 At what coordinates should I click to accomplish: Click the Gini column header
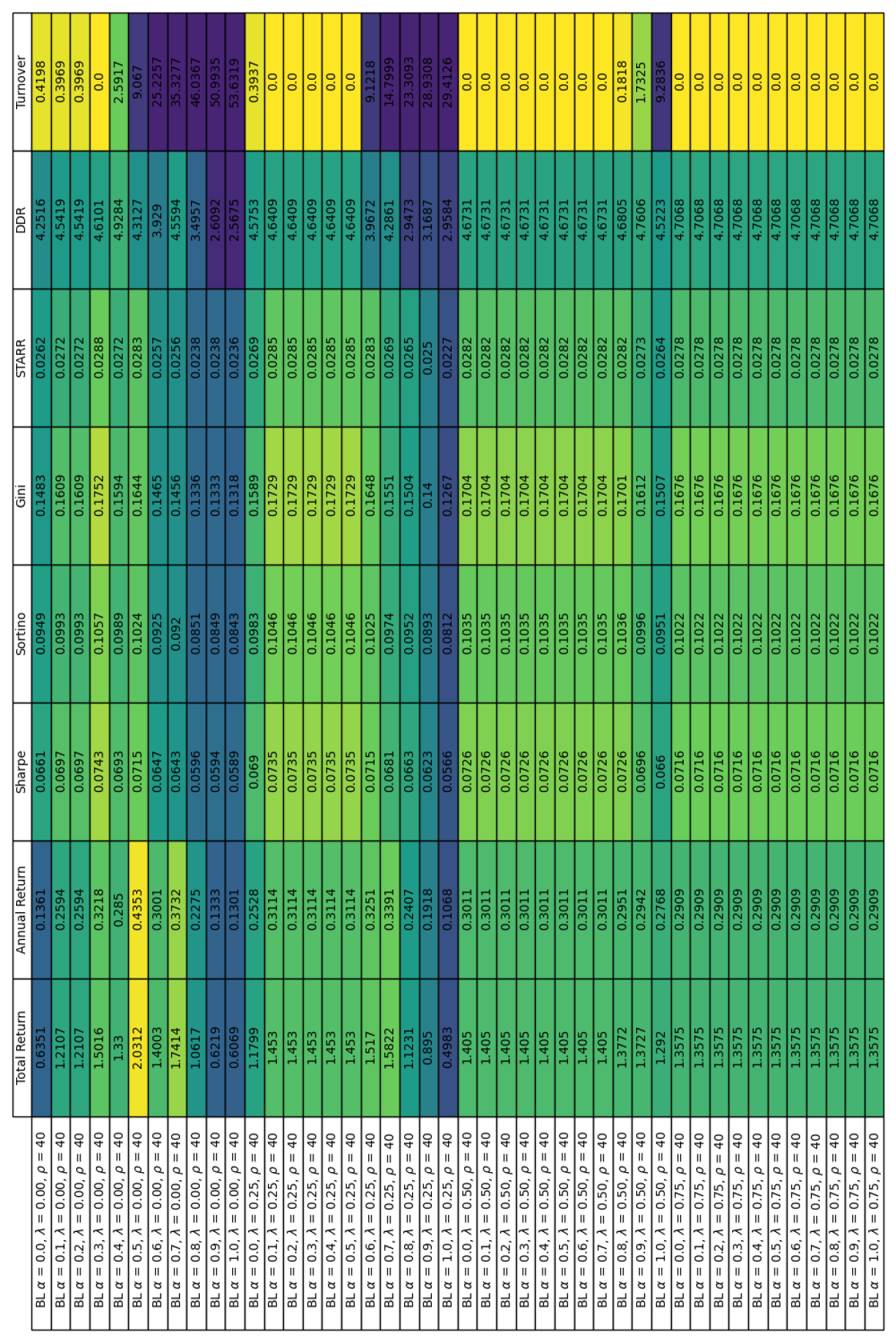pyautogui.click(x=23, y=496)
